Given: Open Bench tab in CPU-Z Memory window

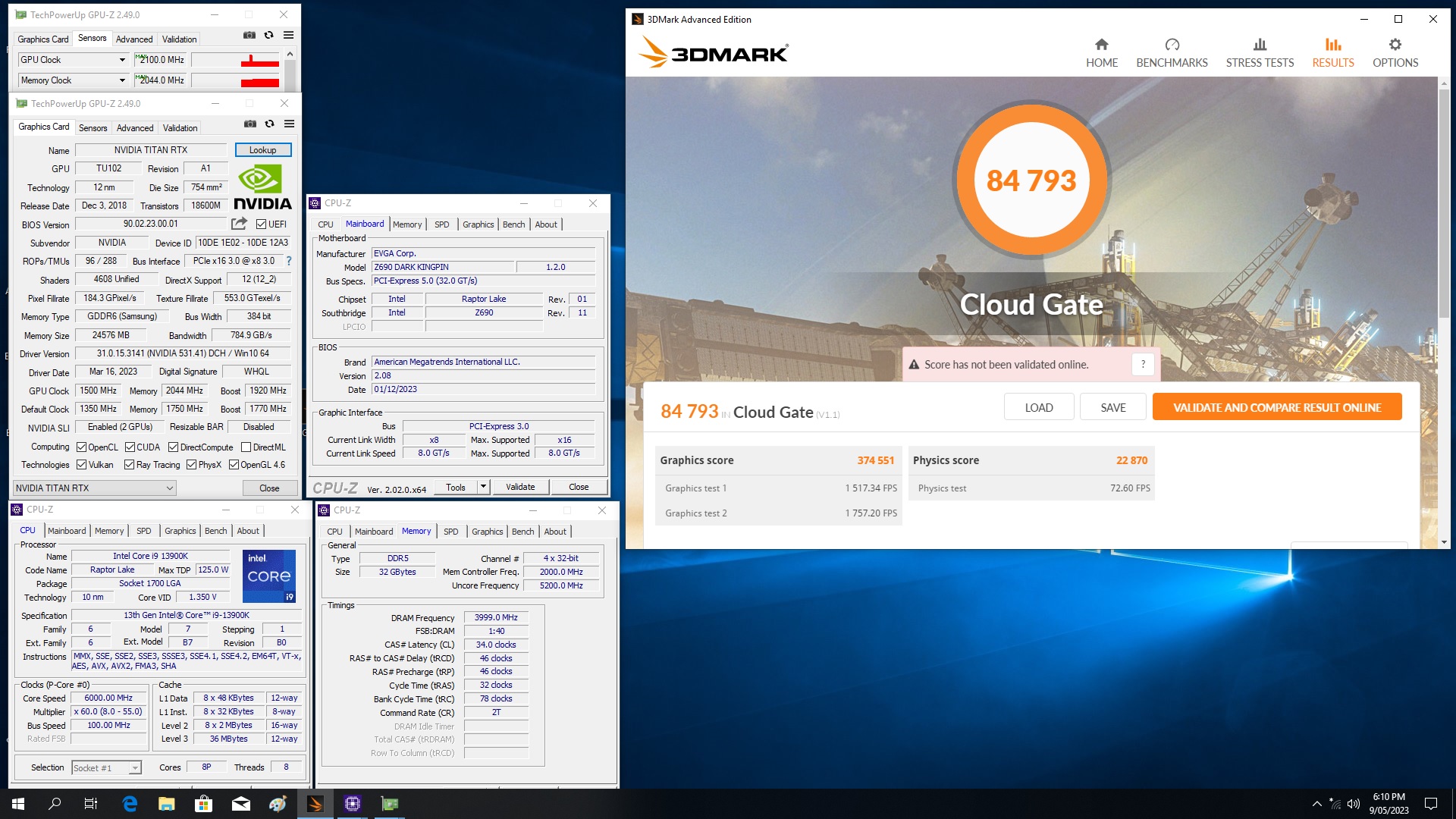Looking at the screenshot, I should [x=522, y=532].
